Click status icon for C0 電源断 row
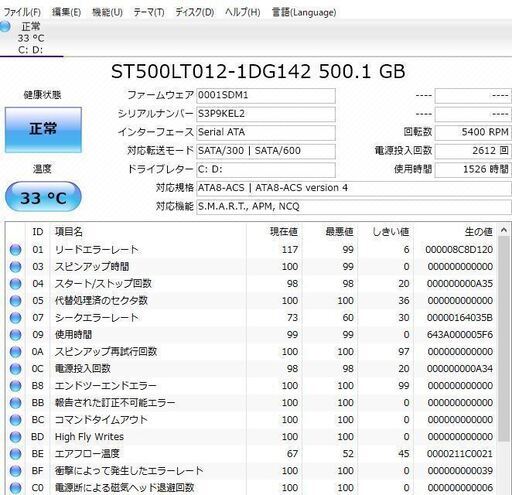 (x=15, y=488)
